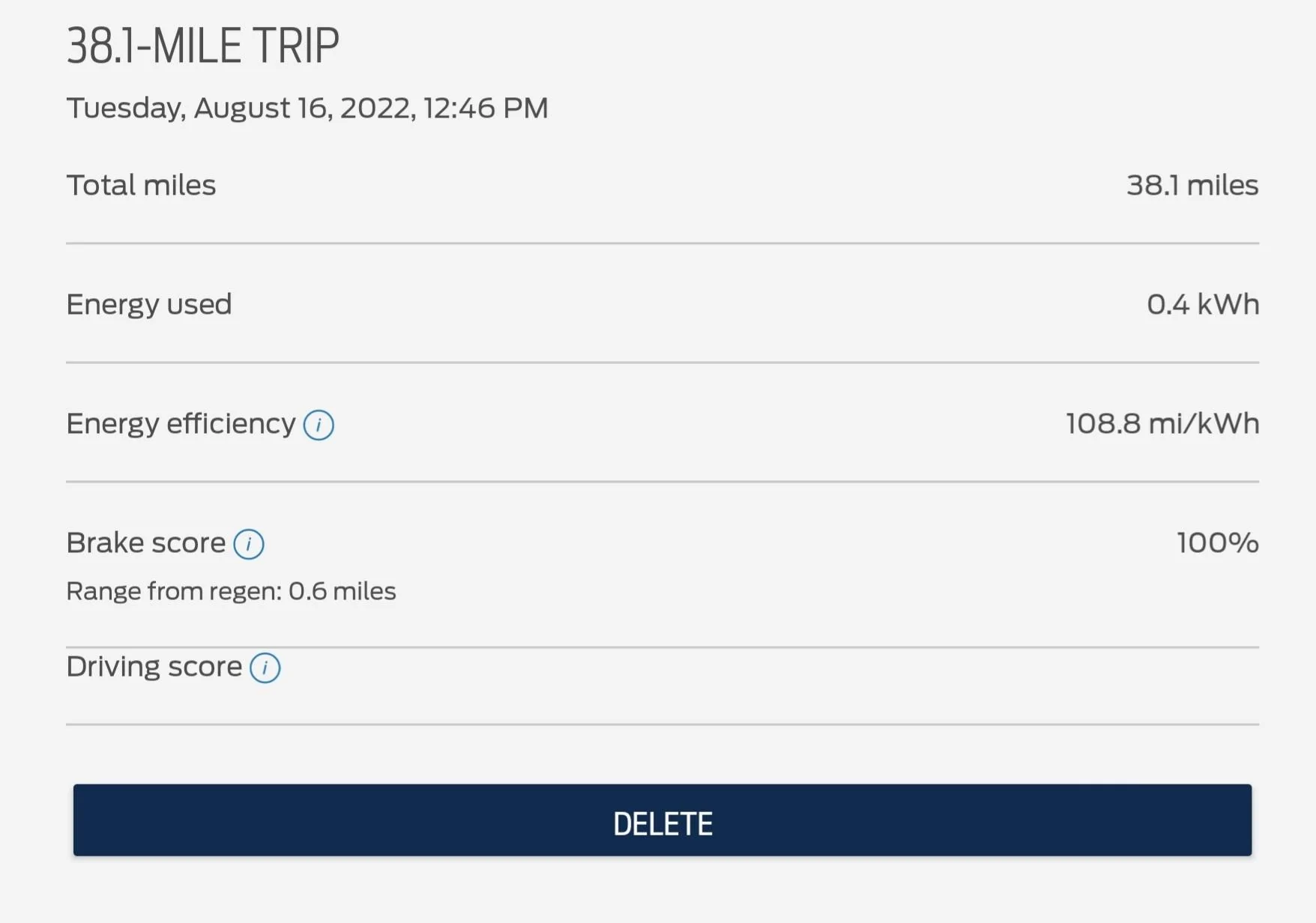Click the Total miles row
The image size is (1316, 923).
pos(659,185)
